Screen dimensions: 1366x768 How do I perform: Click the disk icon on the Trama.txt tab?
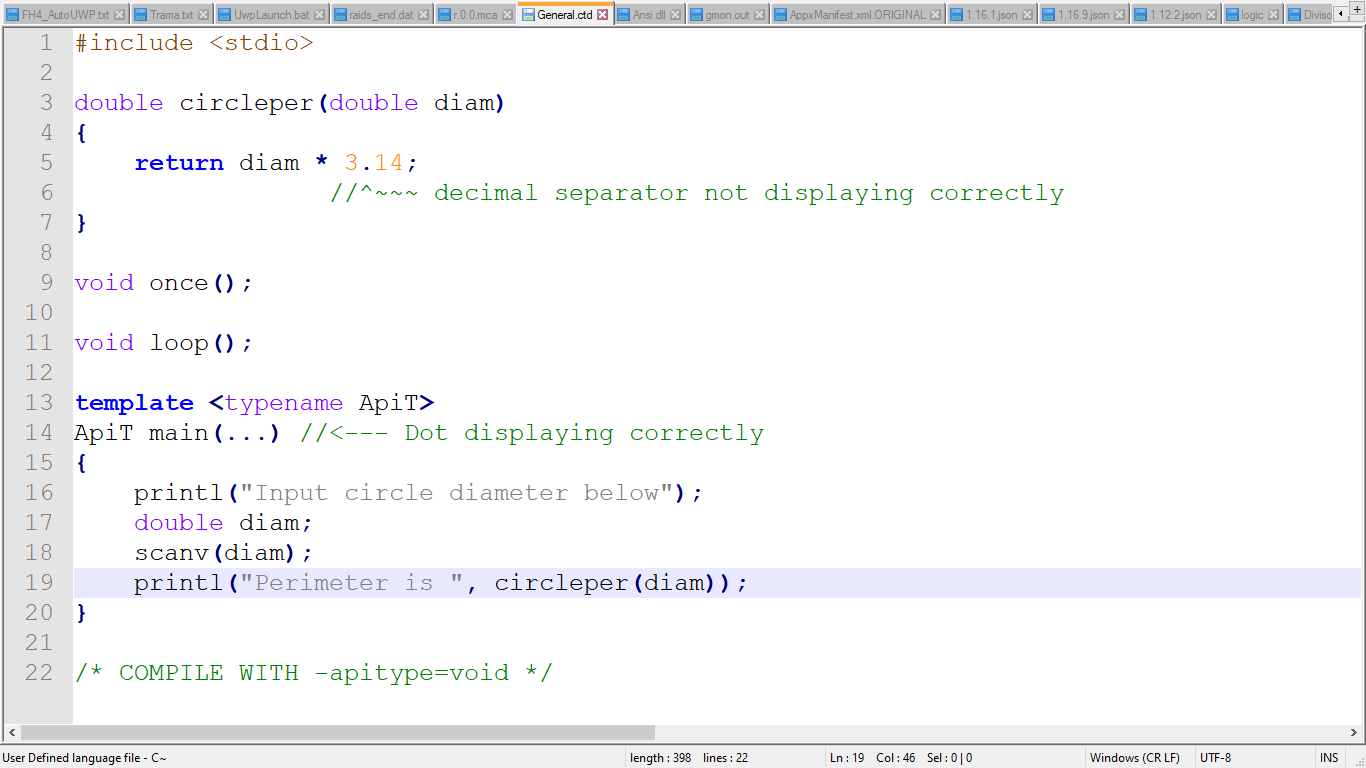tap(139, 13)
